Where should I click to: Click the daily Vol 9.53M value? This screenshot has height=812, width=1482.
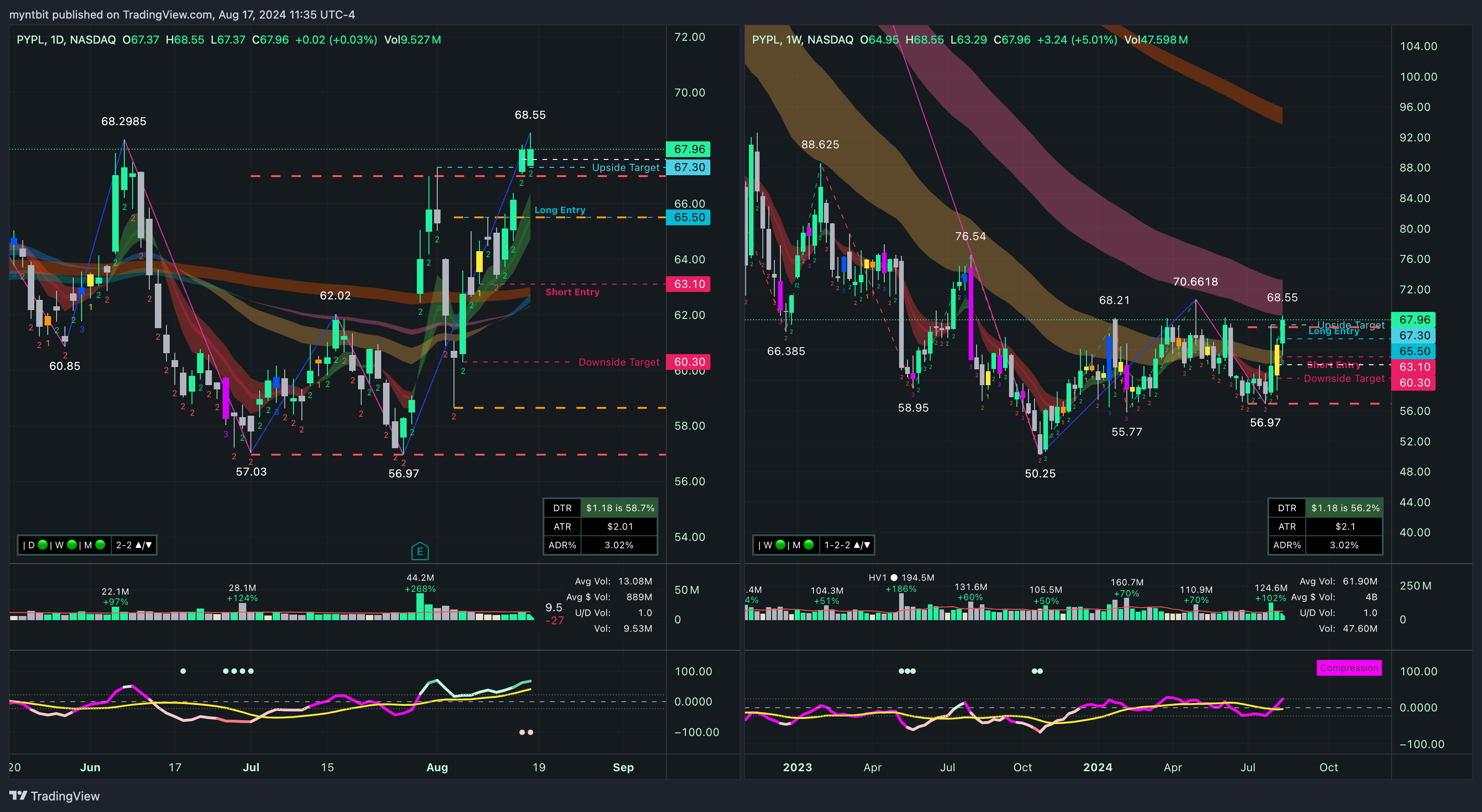pyautogui.click(x=638, y=628)
